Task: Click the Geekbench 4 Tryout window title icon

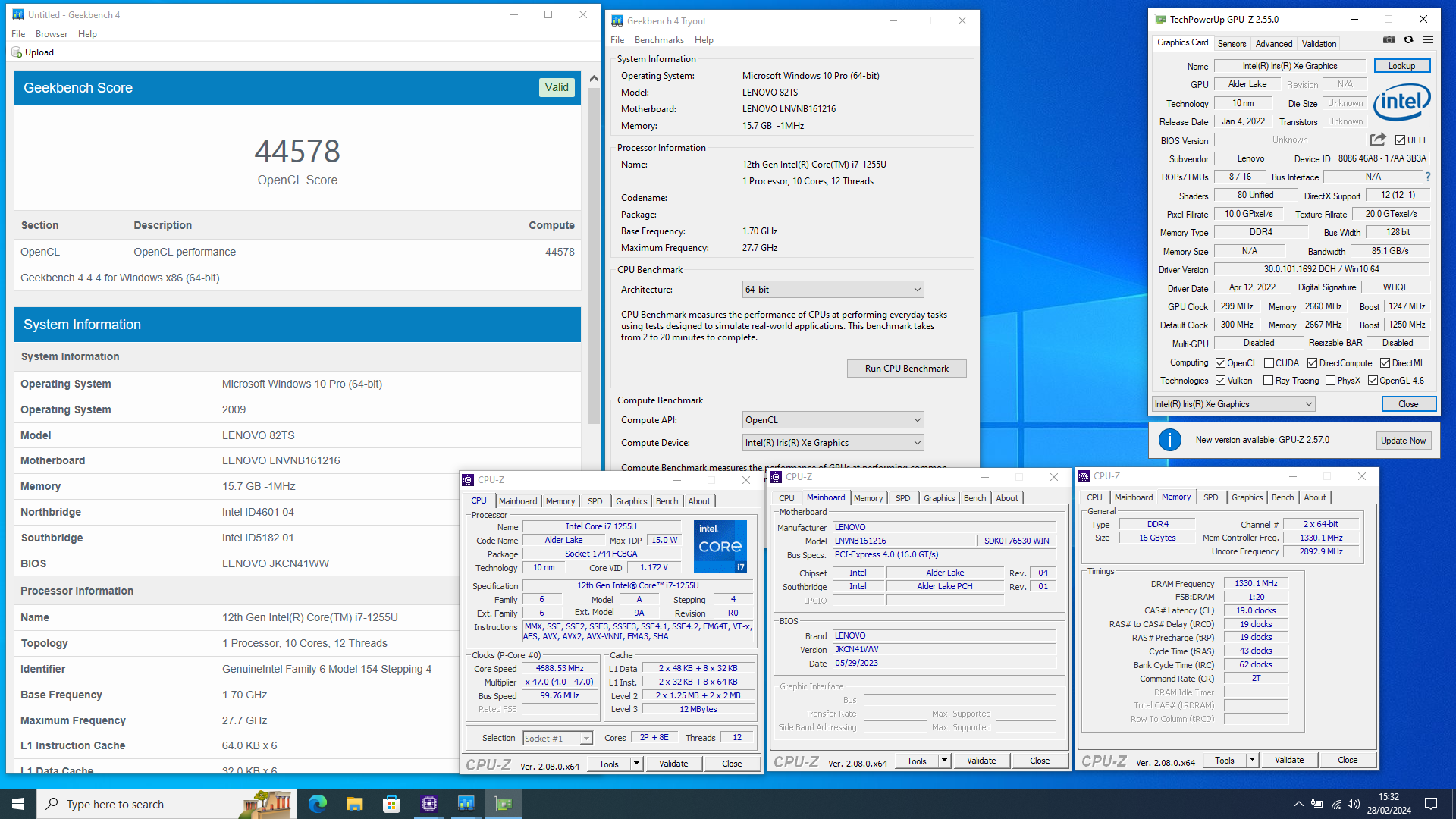Action: coord(618,20)
